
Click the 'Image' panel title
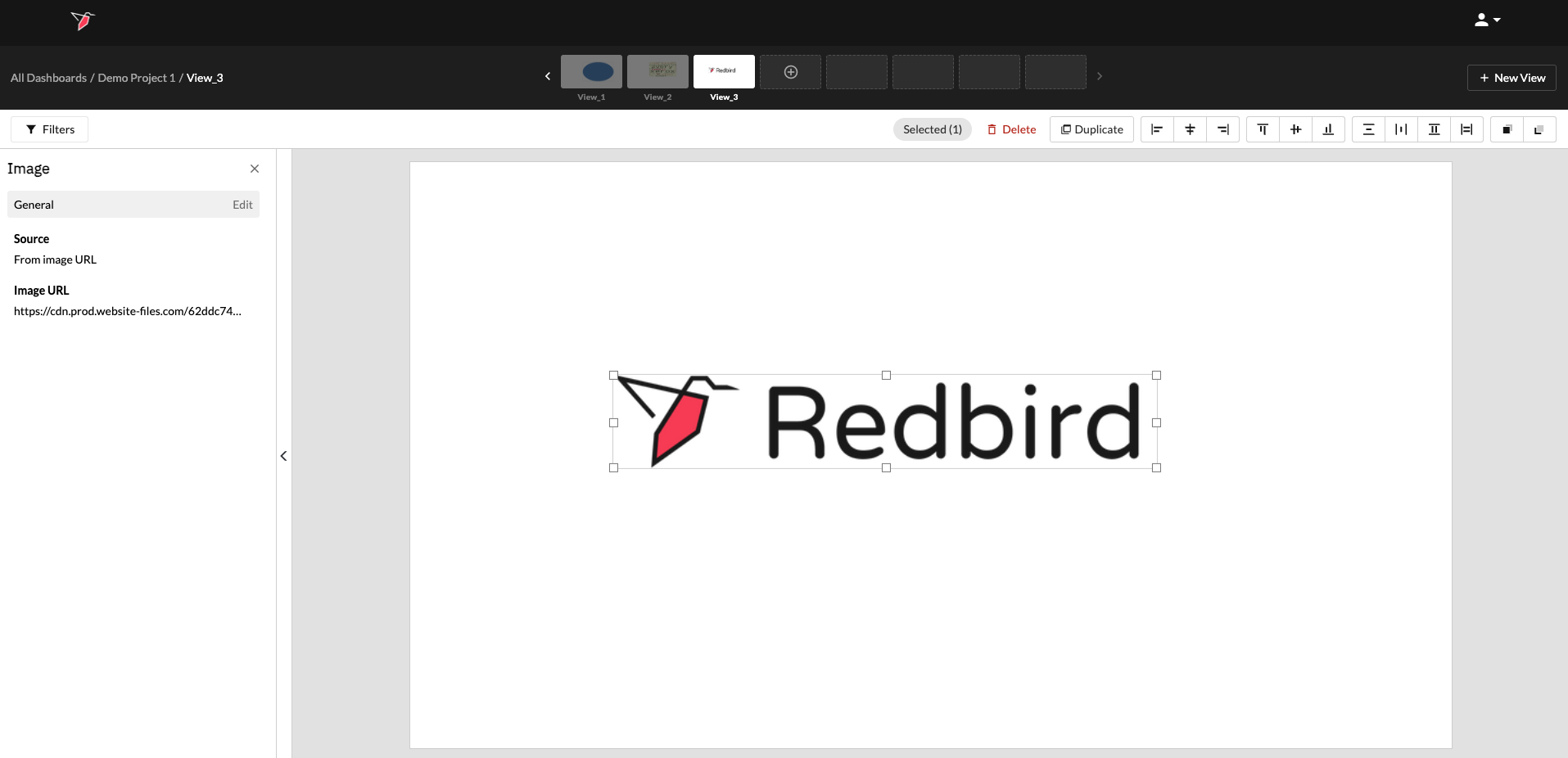coord(29,169)
